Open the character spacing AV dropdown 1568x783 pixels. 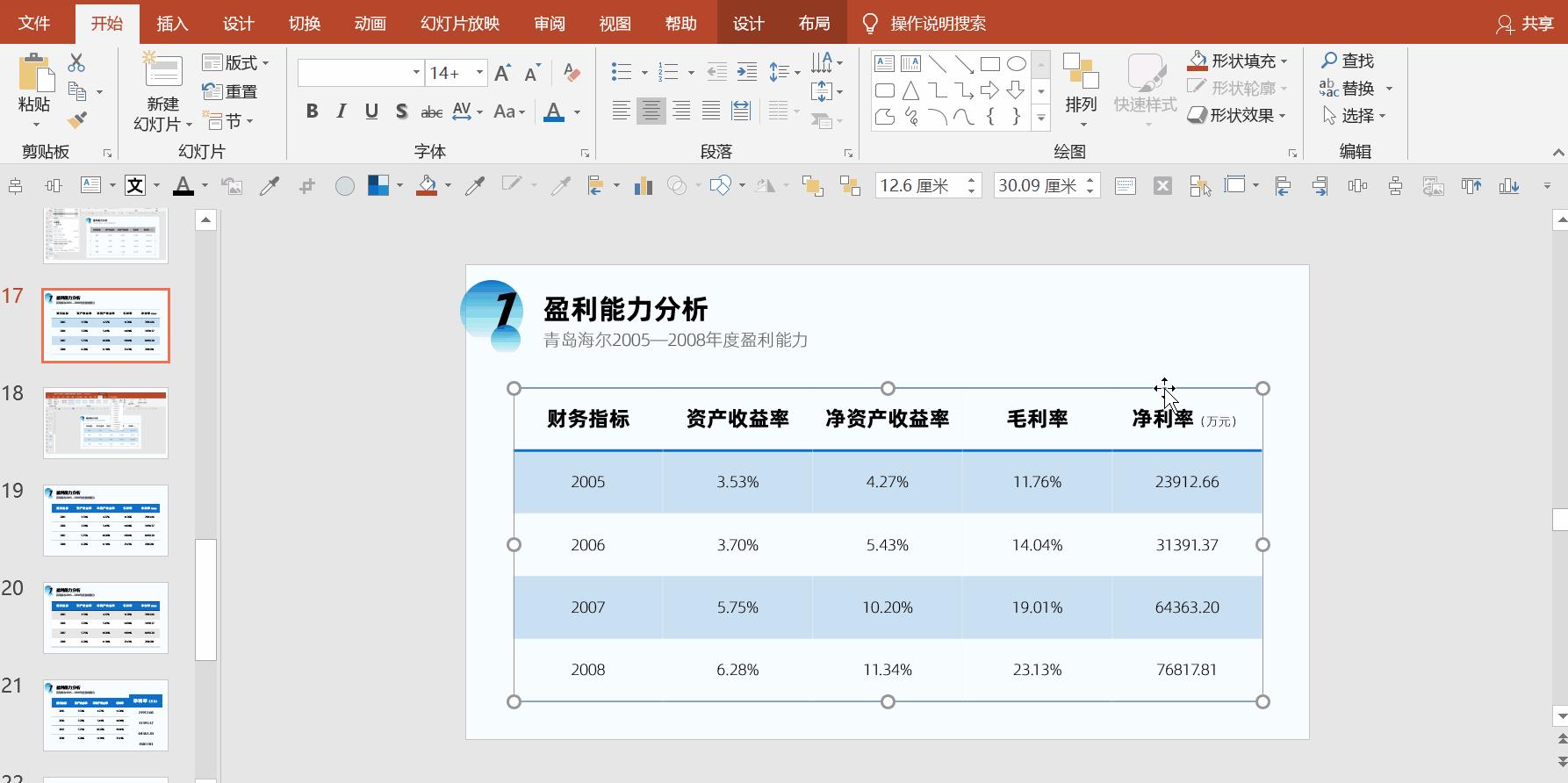pyautogui.click(x=467, y=111)
